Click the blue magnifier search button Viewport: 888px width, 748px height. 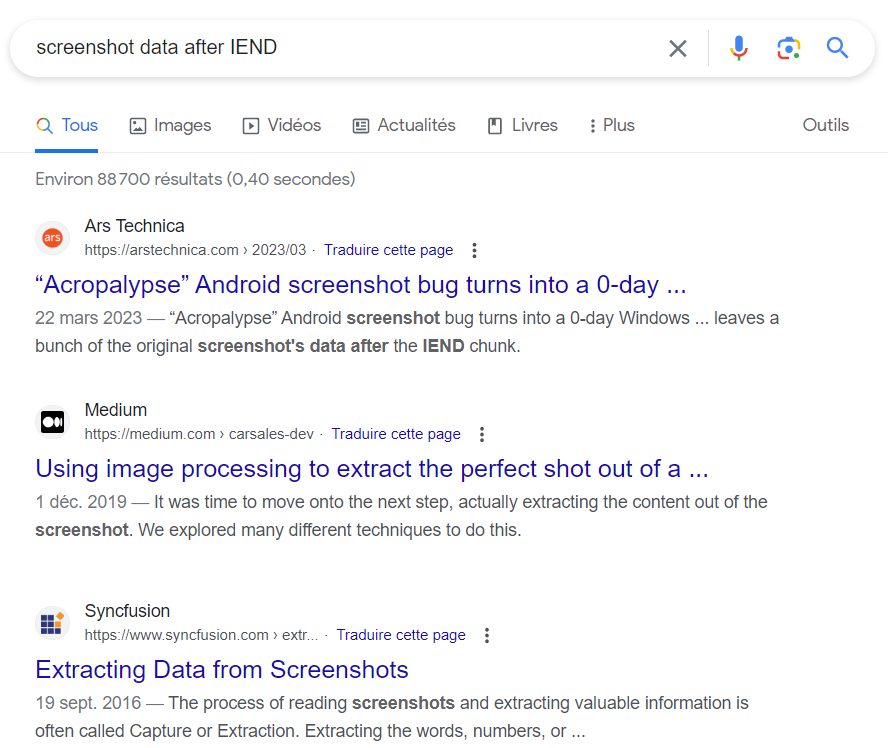837,48
